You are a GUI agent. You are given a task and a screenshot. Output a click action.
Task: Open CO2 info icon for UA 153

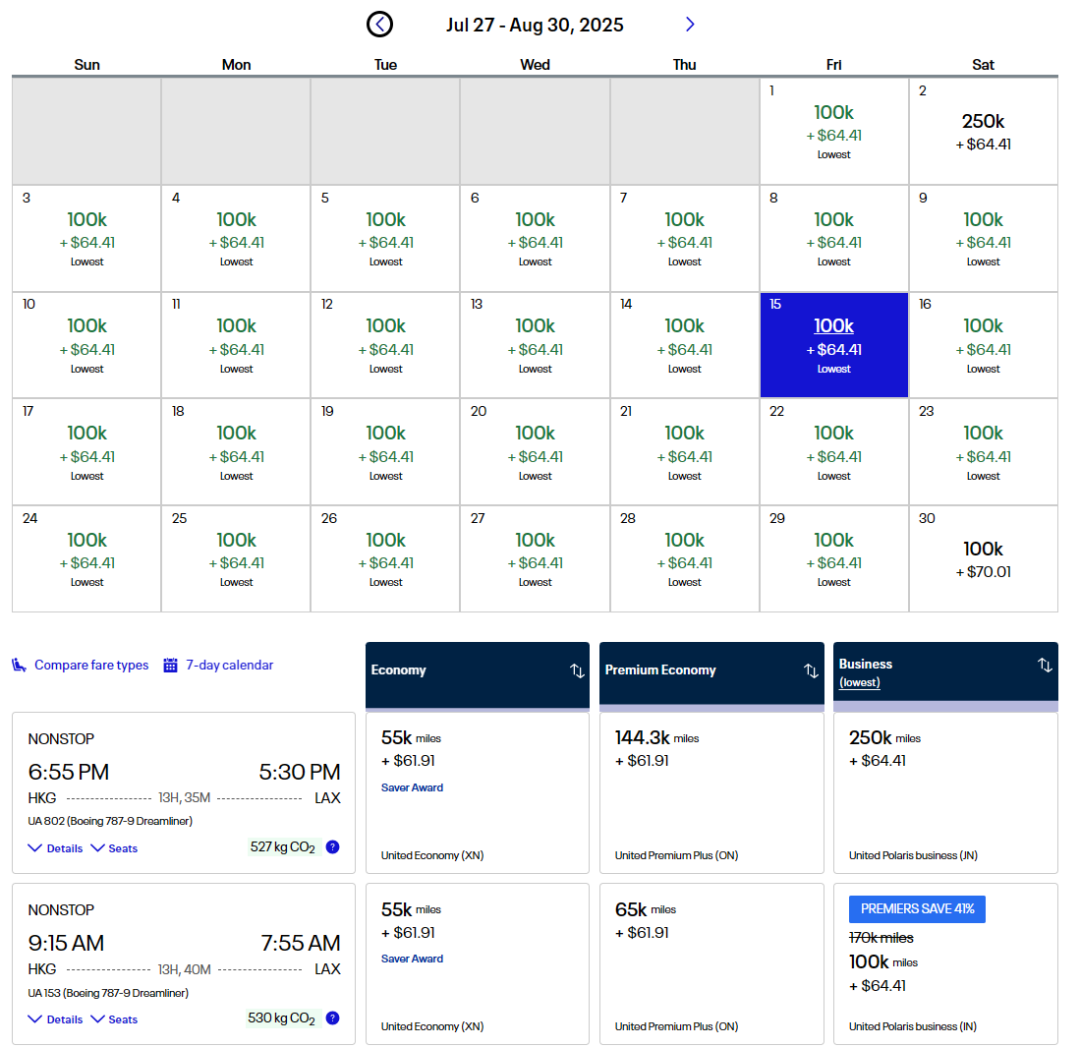[x=333, y=1018]
